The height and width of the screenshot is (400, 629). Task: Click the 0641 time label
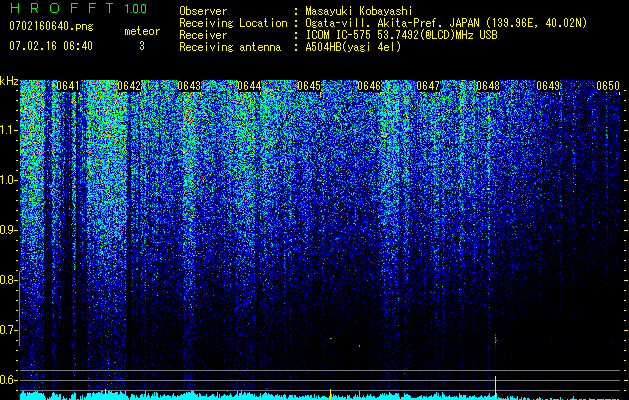tap(68, 86)
